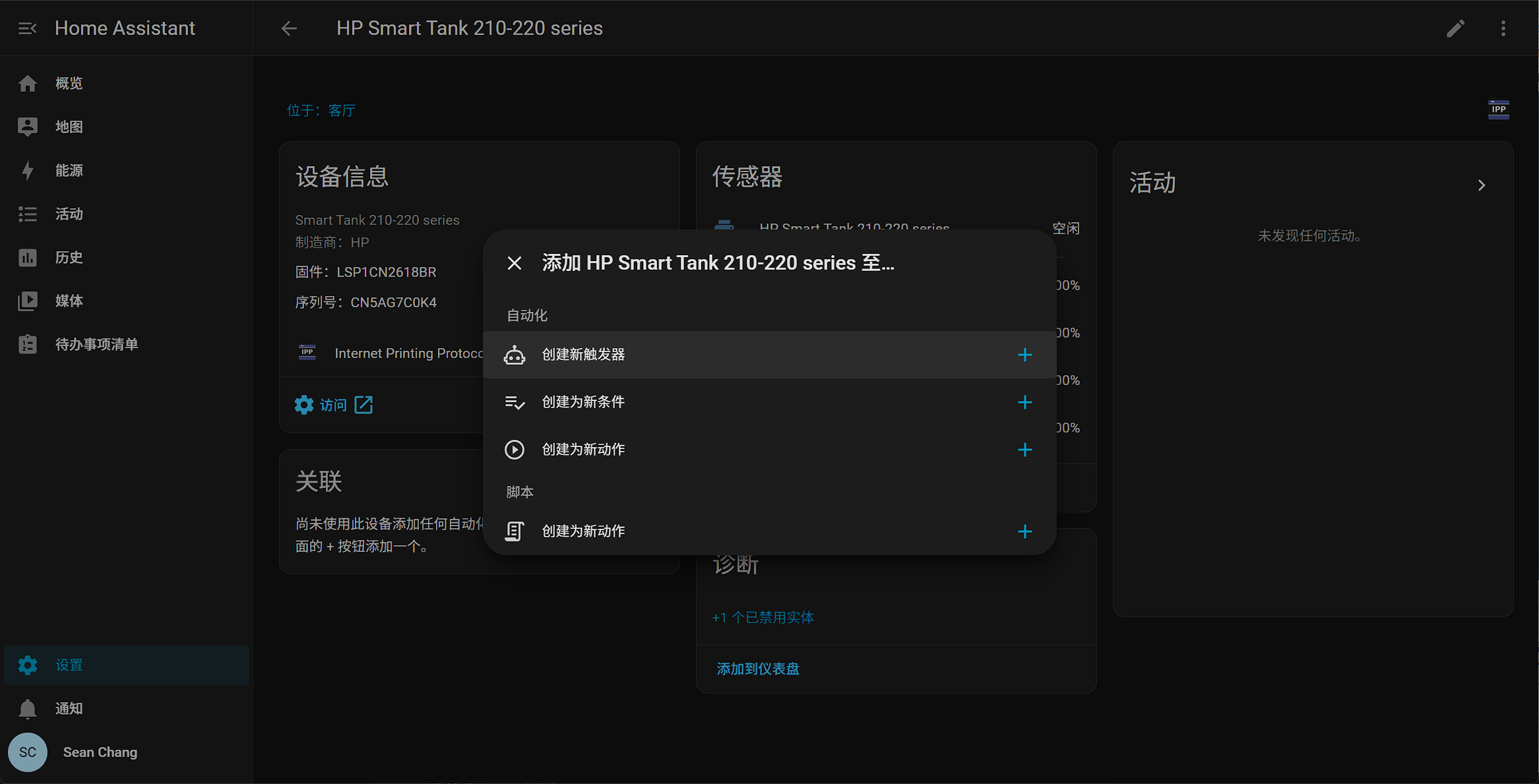Click the clipboard icon beside 待办事项清单
The height and width of the screenshot is (784, 1539).
(x=28, y=345)
